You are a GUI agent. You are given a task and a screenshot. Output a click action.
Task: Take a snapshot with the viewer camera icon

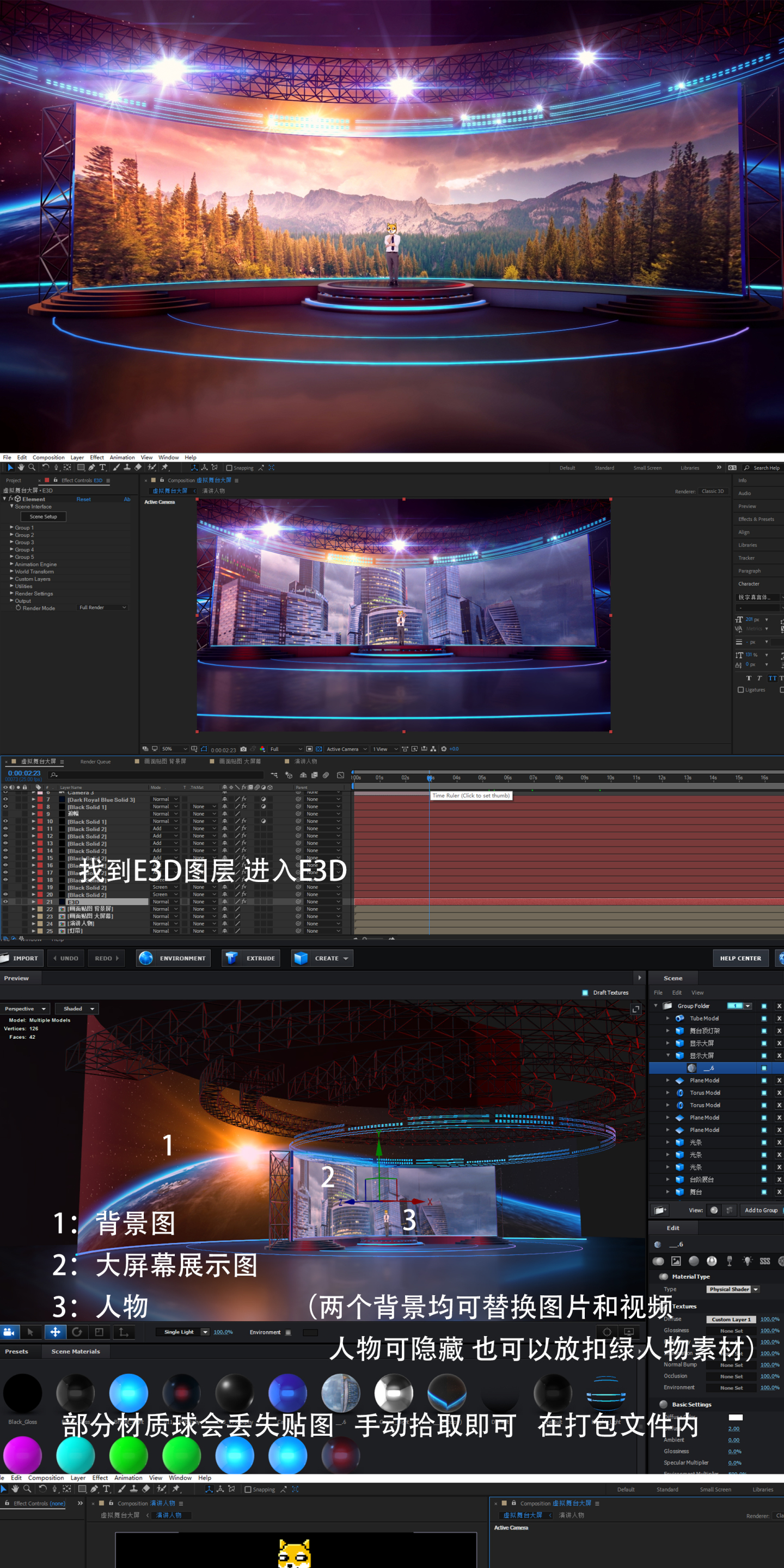[243, 749]
